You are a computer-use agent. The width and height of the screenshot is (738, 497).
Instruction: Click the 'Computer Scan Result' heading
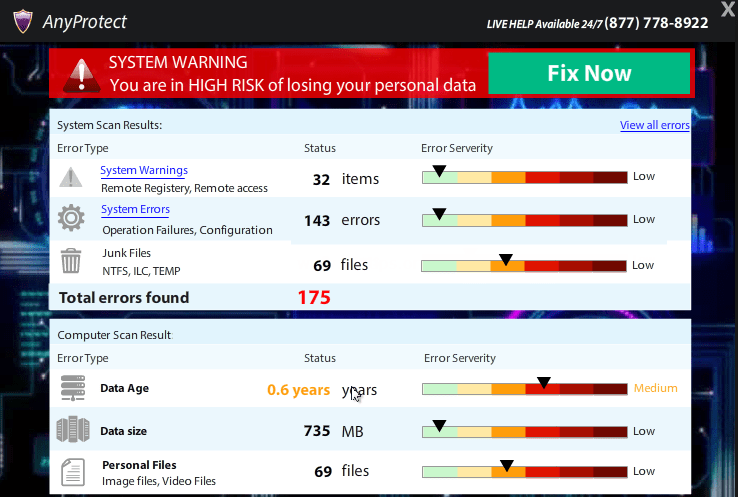point(114,335)
